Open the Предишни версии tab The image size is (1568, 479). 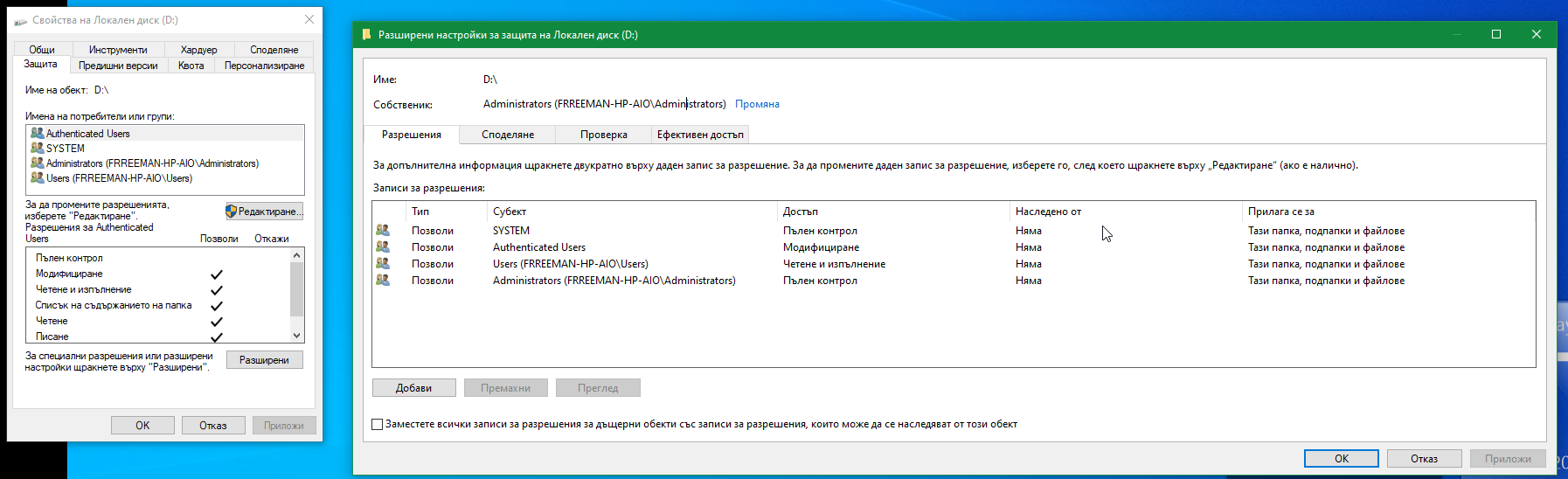click(x=118, y=66)
